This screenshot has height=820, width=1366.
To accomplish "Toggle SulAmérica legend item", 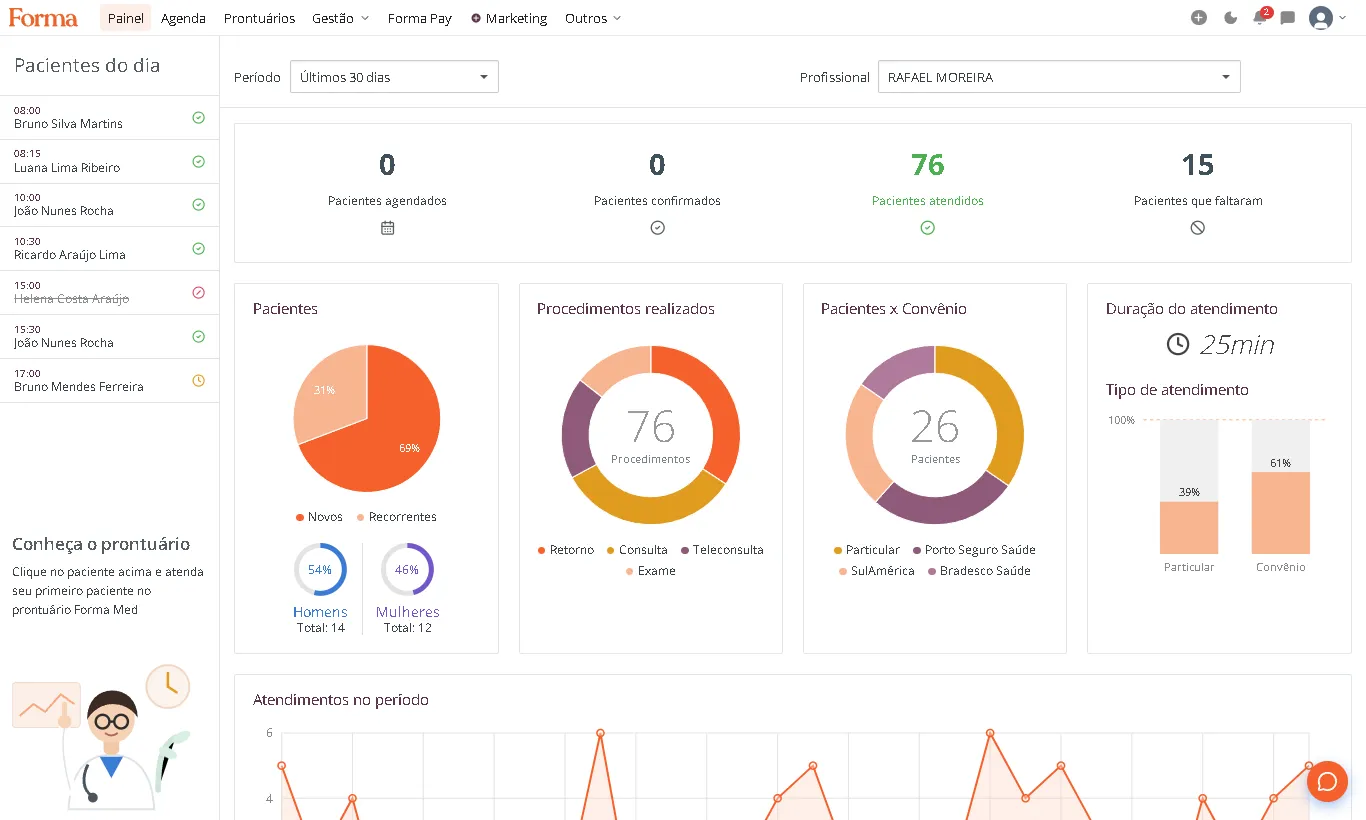I will pos(877,571).
